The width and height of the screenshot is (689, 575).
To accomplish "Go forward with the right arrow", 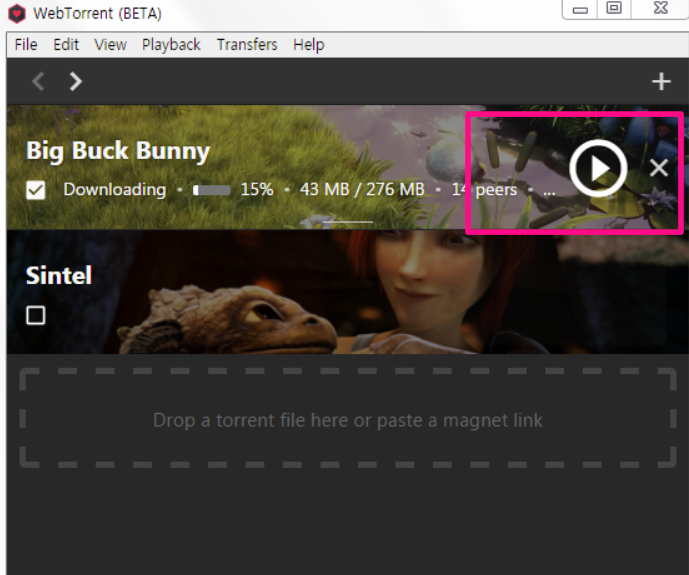I will point(76,81).
